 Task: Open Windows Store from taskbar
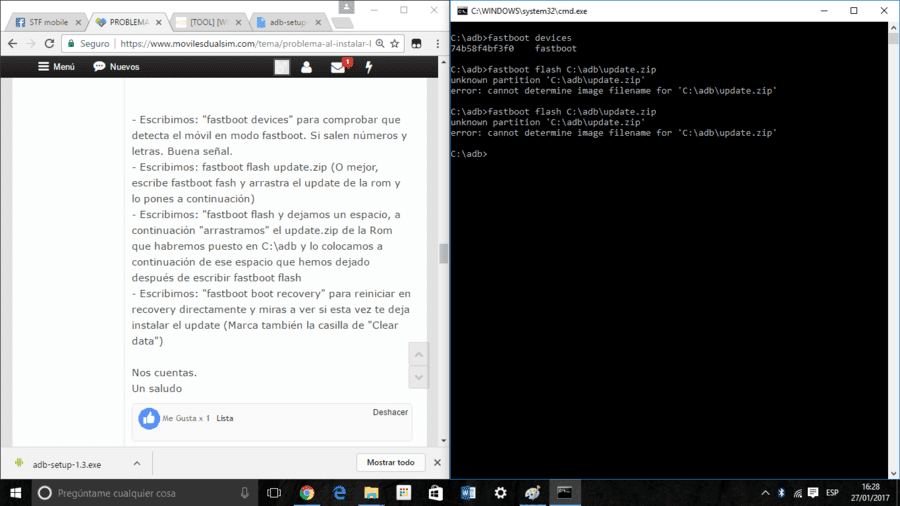(436, 493)
